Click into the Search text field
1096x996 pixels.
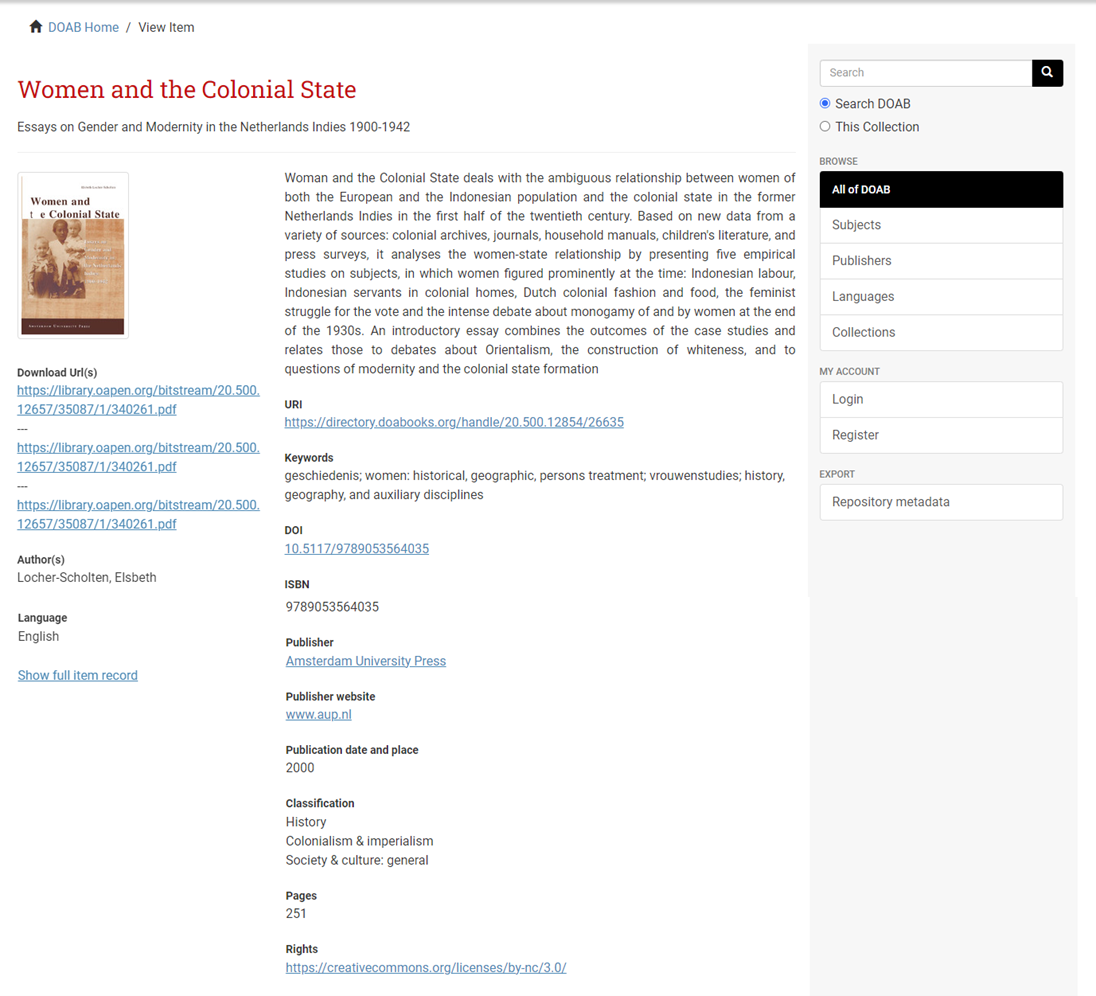coord(925,73)
